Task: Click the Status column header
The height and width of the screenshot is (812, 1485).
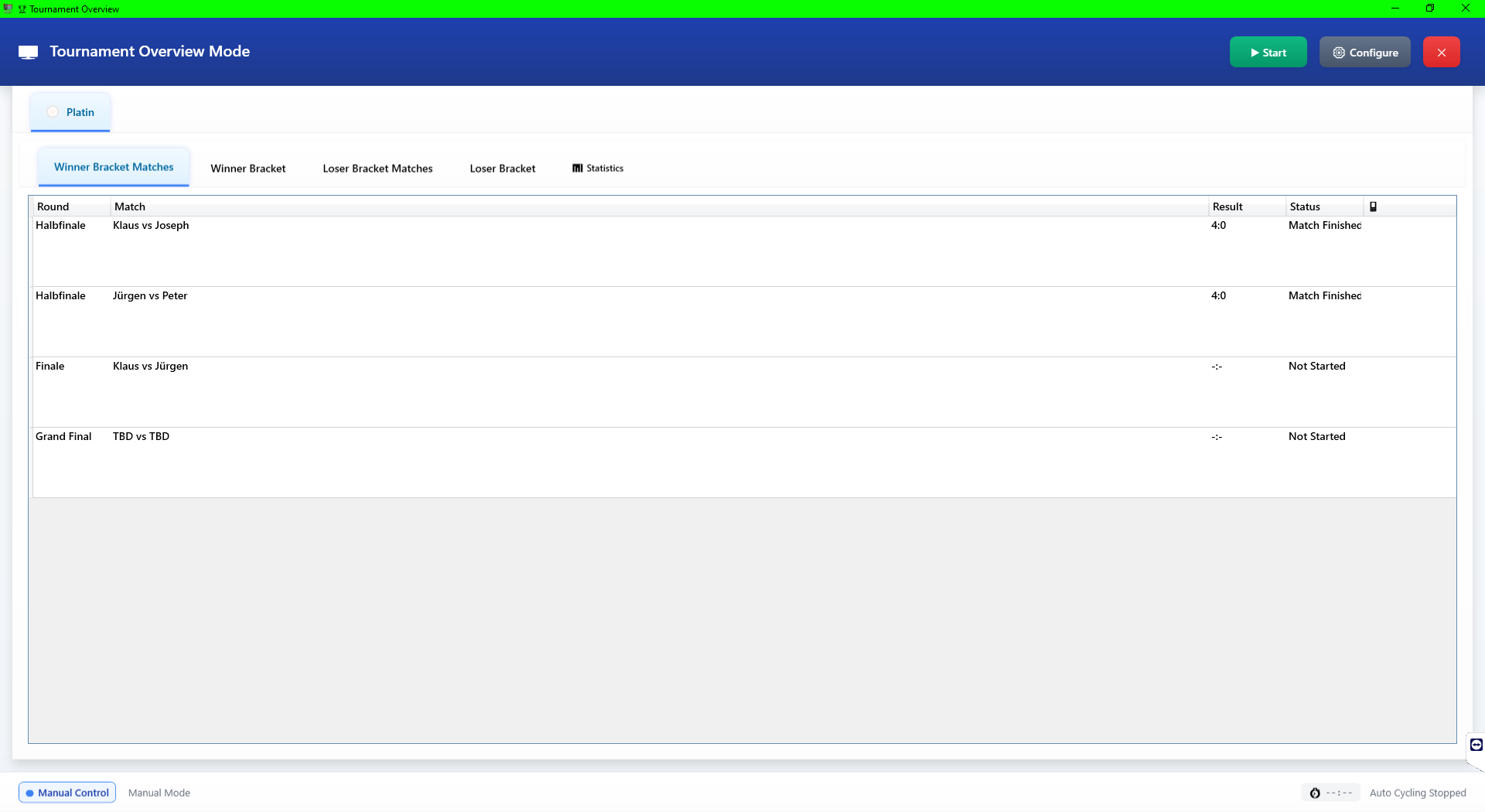Action: [1324, 206]
